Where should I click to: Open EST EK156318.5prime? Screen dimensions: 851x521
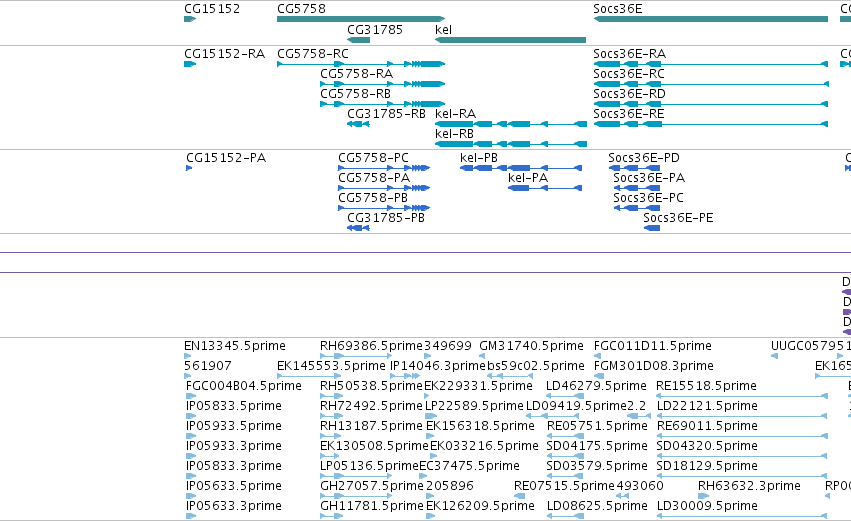coord(480,427)
